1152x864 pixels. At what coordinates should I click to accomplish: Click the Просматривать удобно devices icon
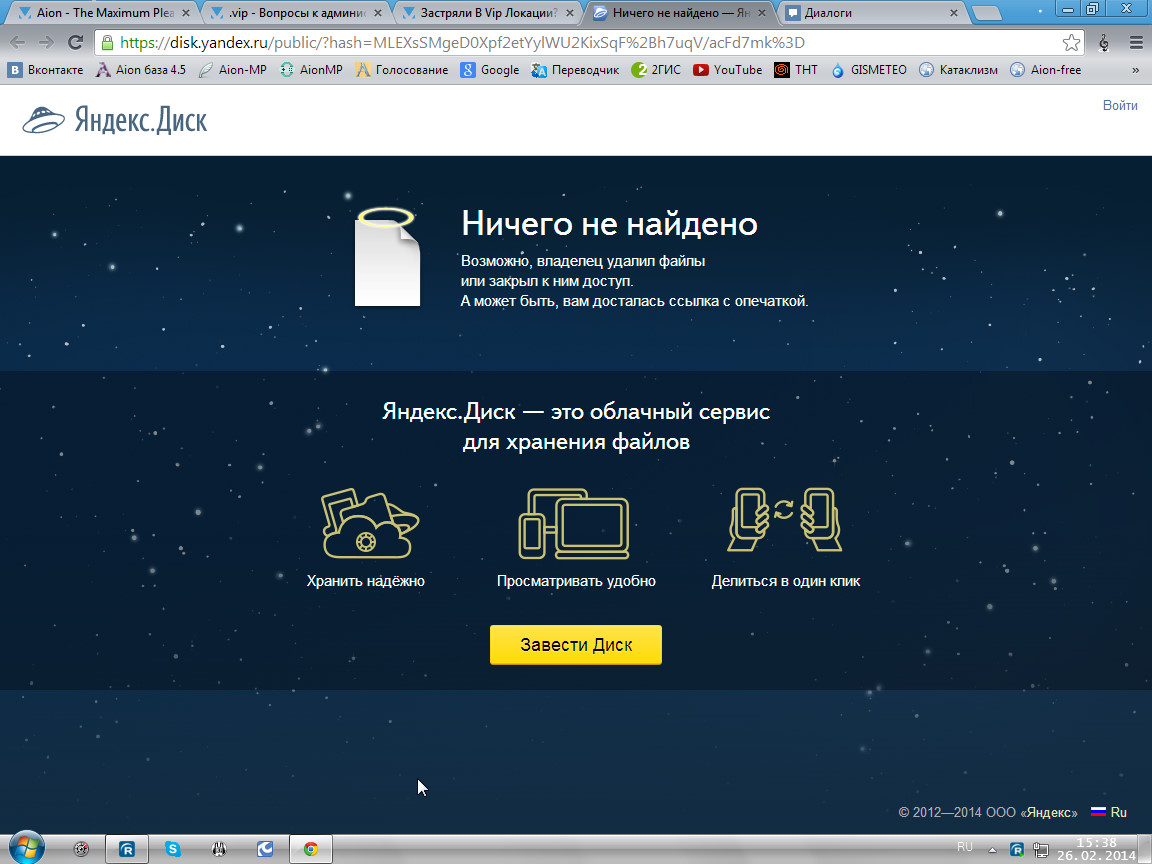click(x=574, y=524)
